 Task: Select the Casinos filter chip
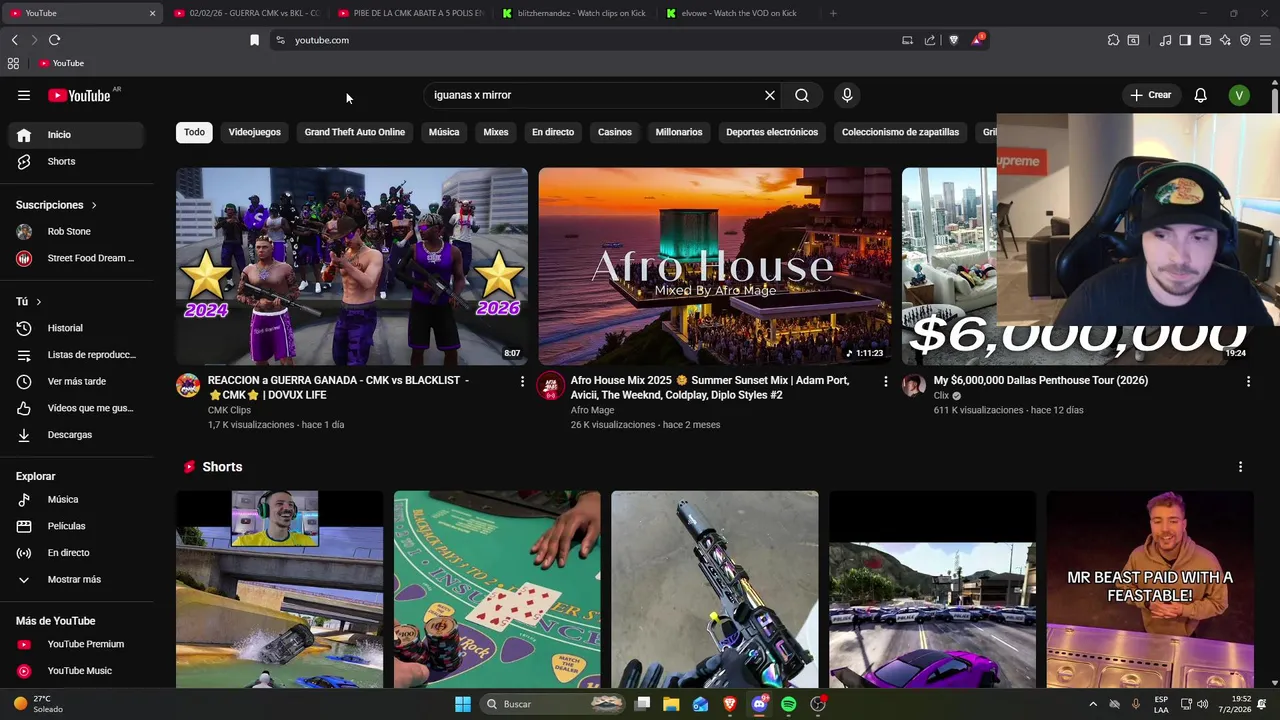pos(615,132)
